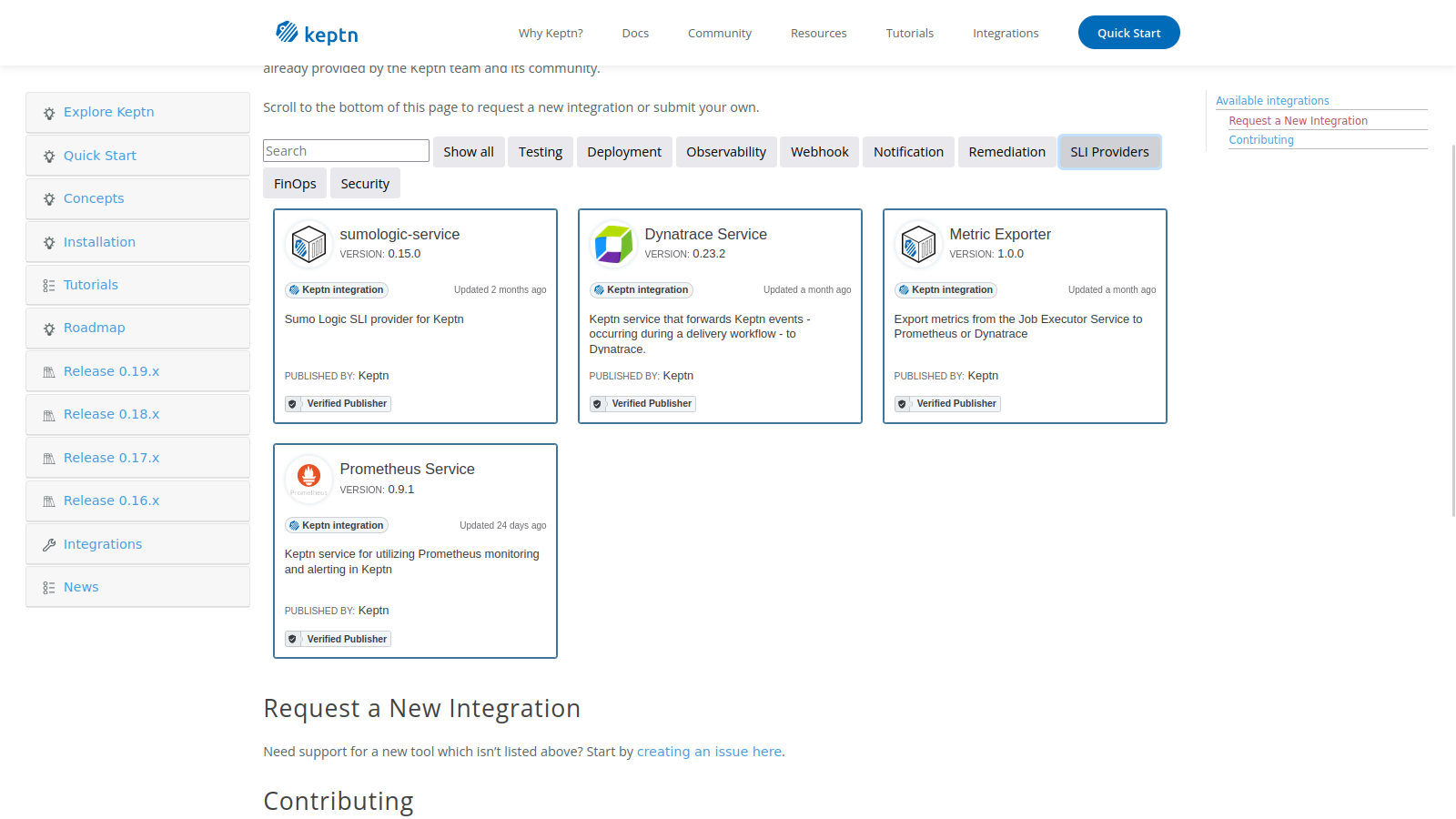The height and width of the screenshot is (819, 1456).
Task: Open Concepts in the sidebar
Action: [x=137, y=199]
